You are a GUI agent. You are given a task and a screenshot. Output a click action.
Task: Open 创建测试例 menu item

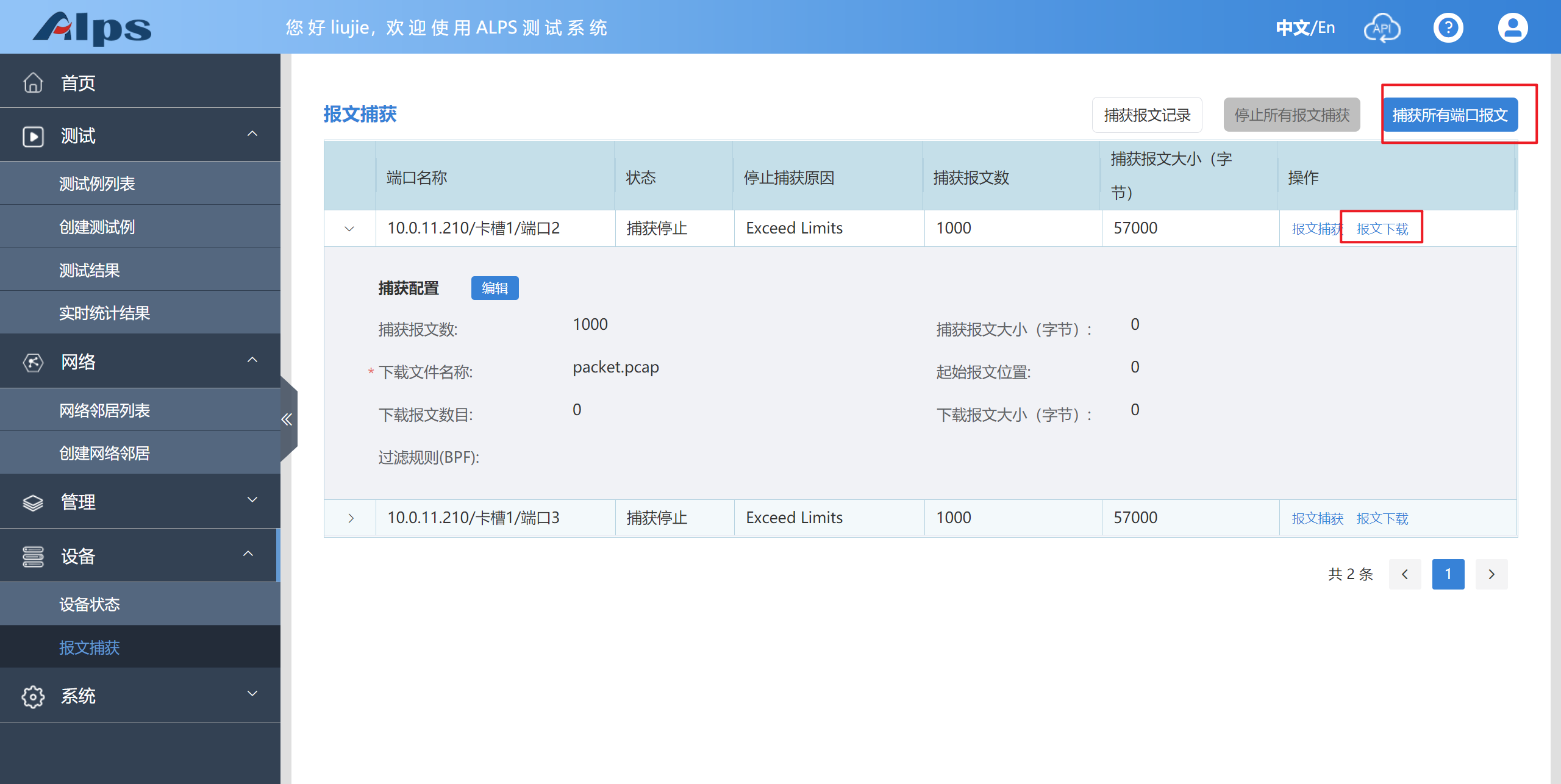coord(140,227)
